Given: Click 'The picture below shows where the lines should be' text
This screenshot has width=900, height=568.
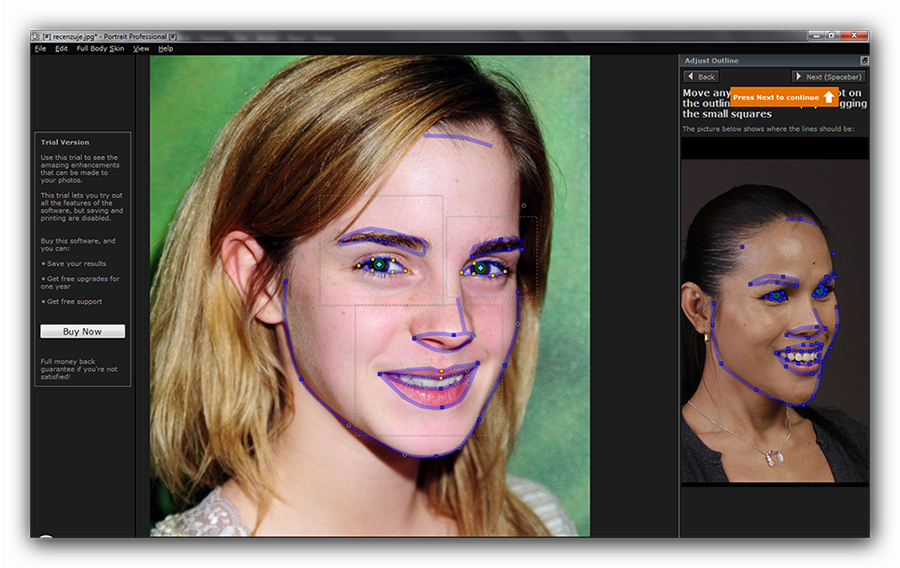Looking at the screenshot, I should [768, 129].
